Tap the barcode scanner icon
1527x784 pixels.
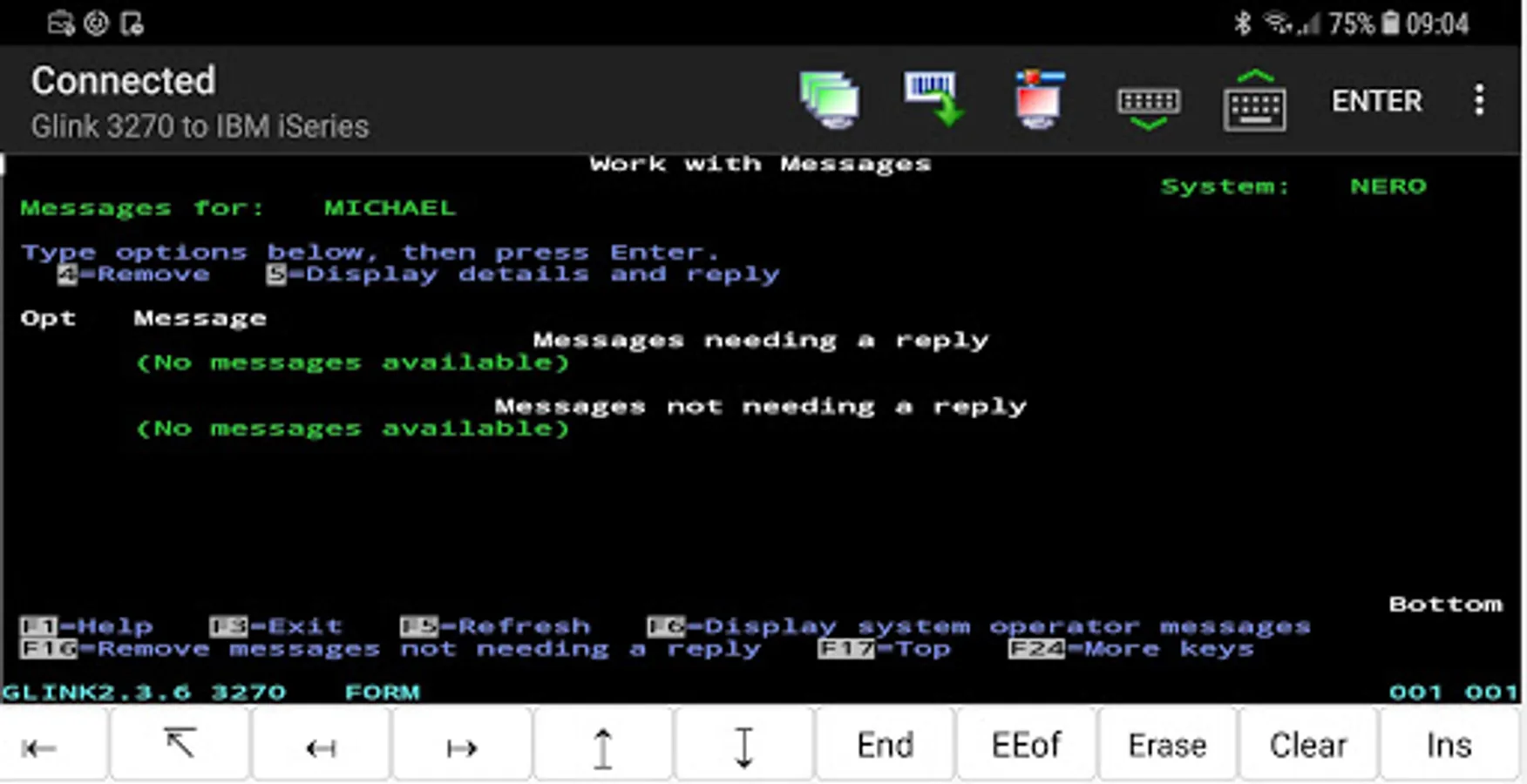coord(933,98)
